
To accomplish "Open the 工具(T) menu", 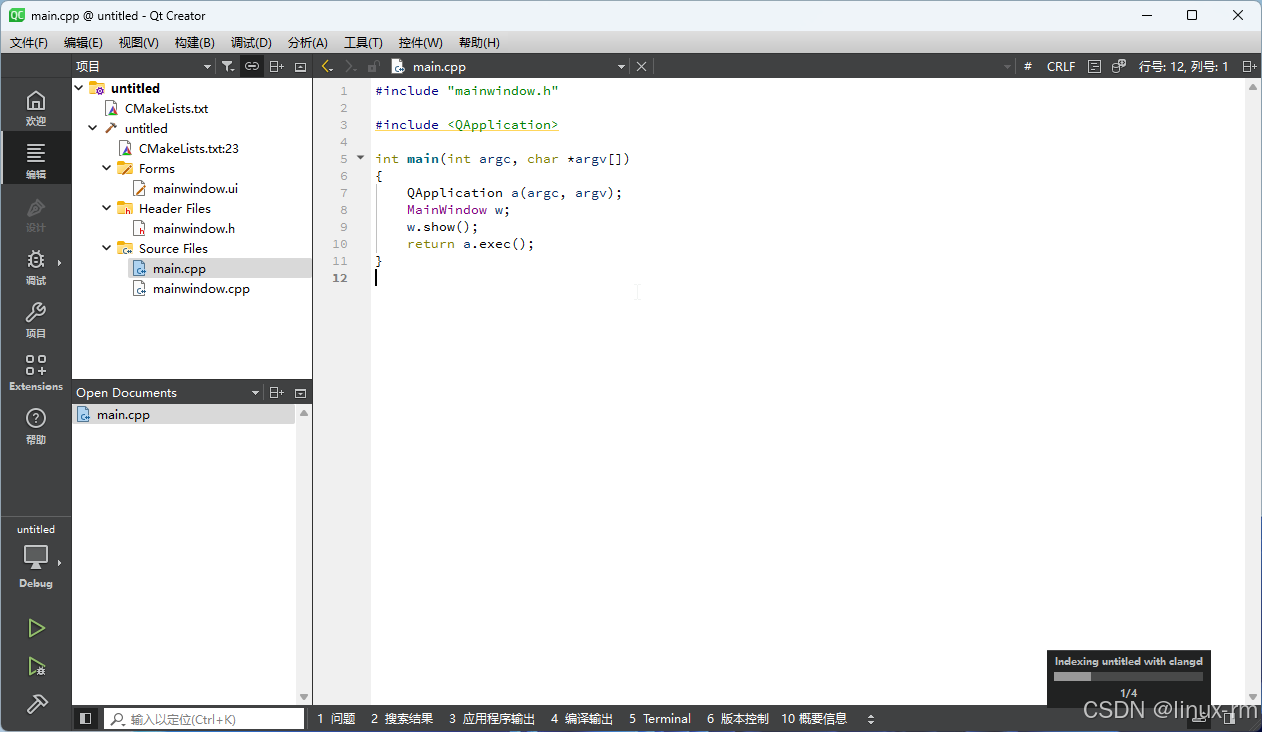I will coord(364,42).
